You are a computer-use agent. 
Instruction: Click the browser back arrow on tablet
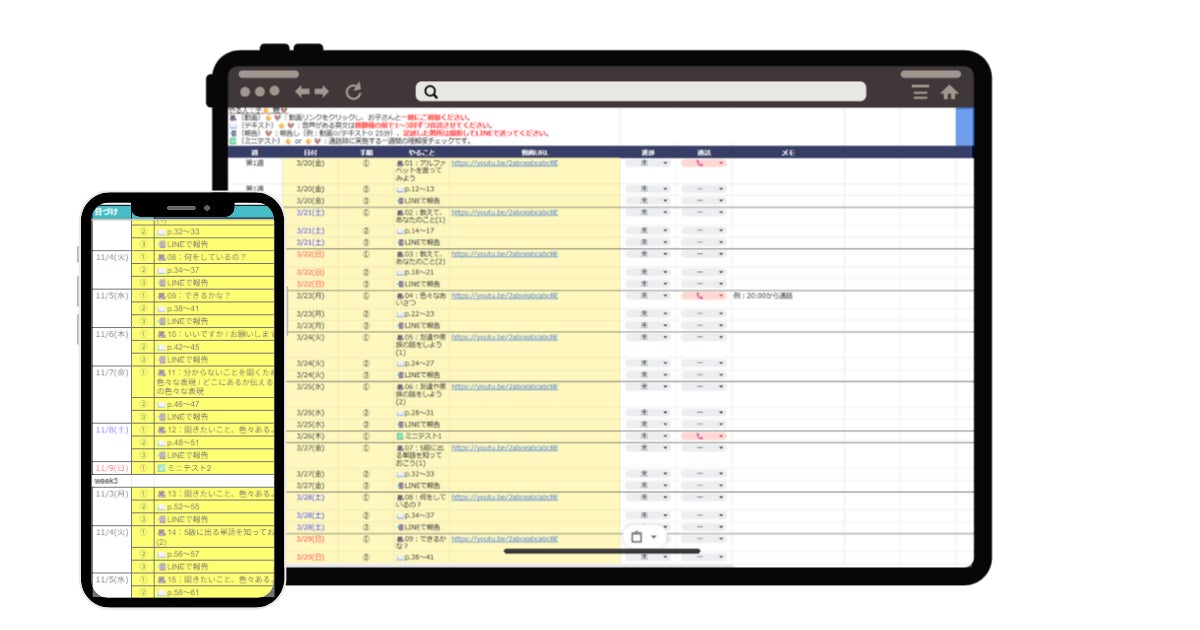point(302,92)
